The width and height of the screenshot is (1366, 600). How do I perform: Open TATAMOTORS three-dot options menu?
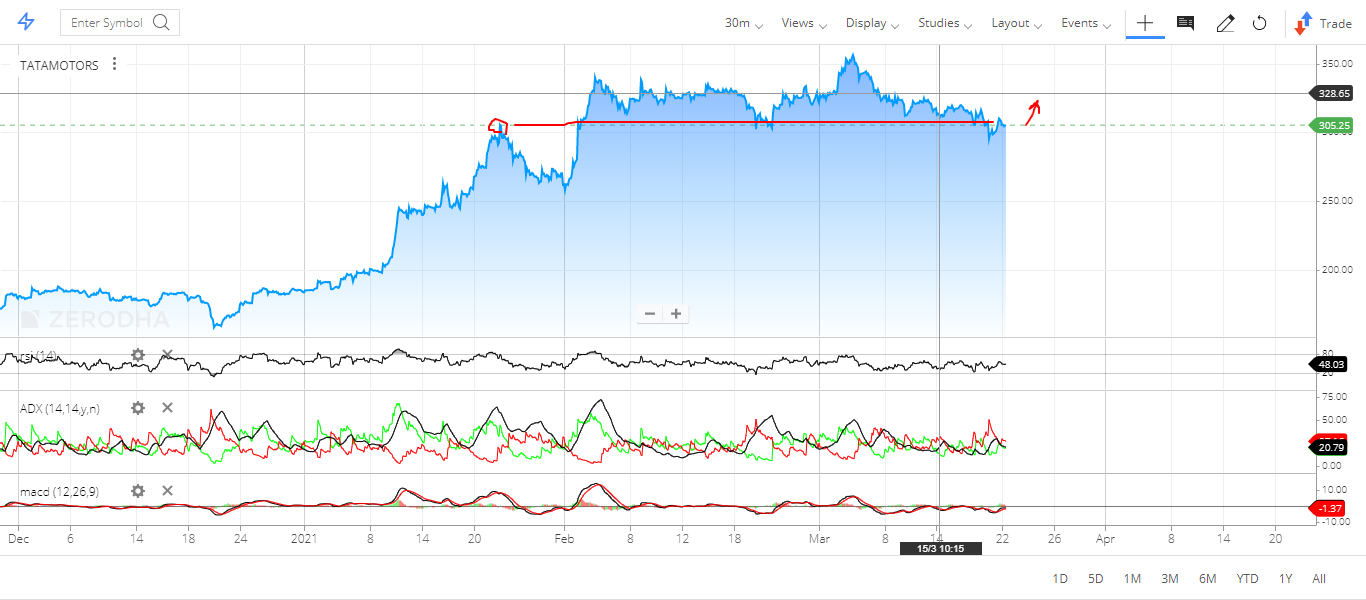[x=114, y=64]
